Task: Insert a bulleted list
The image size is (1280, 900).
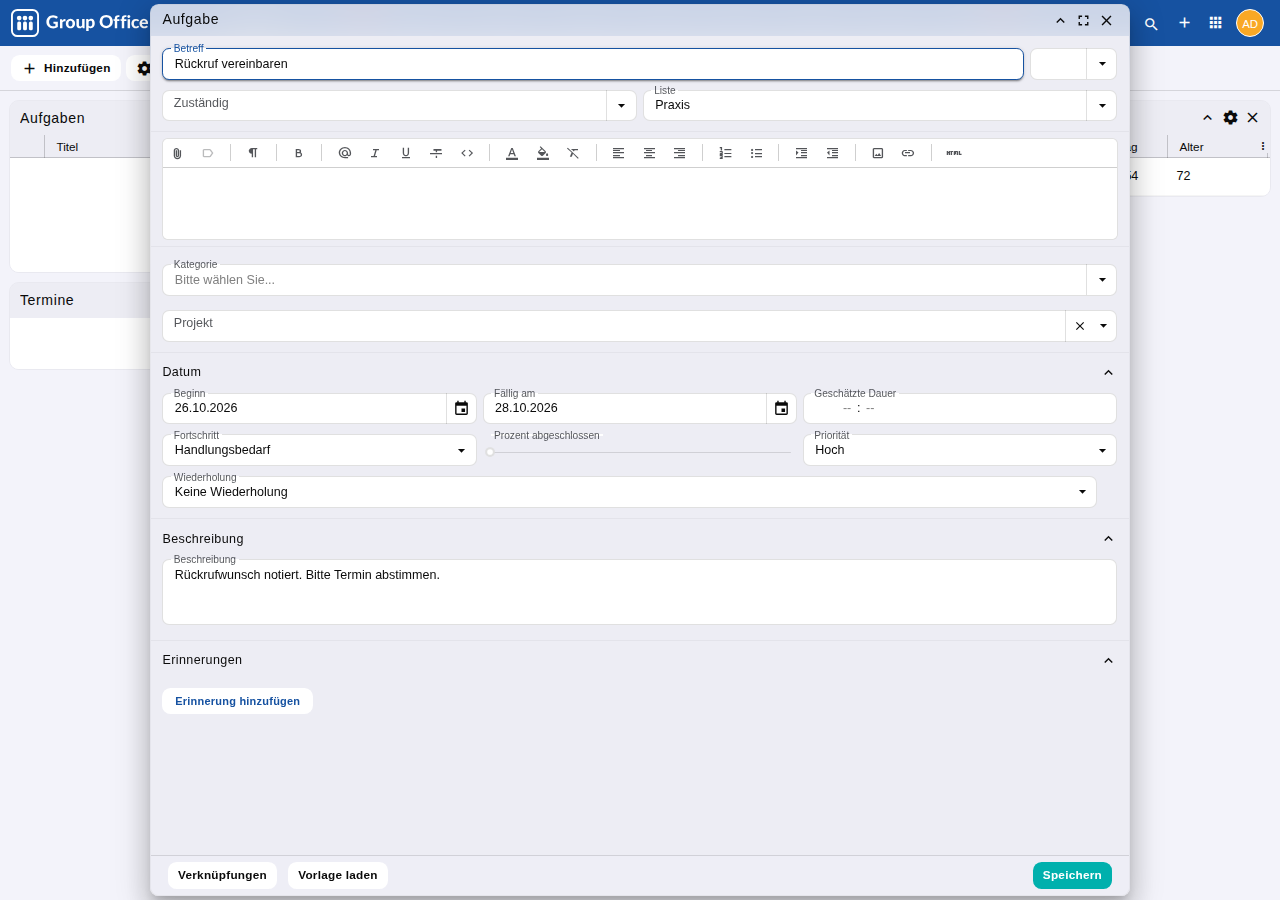Action: [x=756, y=153]
